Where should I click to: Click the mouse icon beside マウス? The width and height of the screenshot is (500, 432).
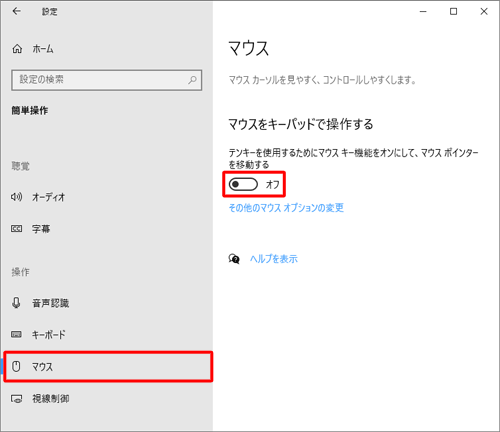(16, 366)
